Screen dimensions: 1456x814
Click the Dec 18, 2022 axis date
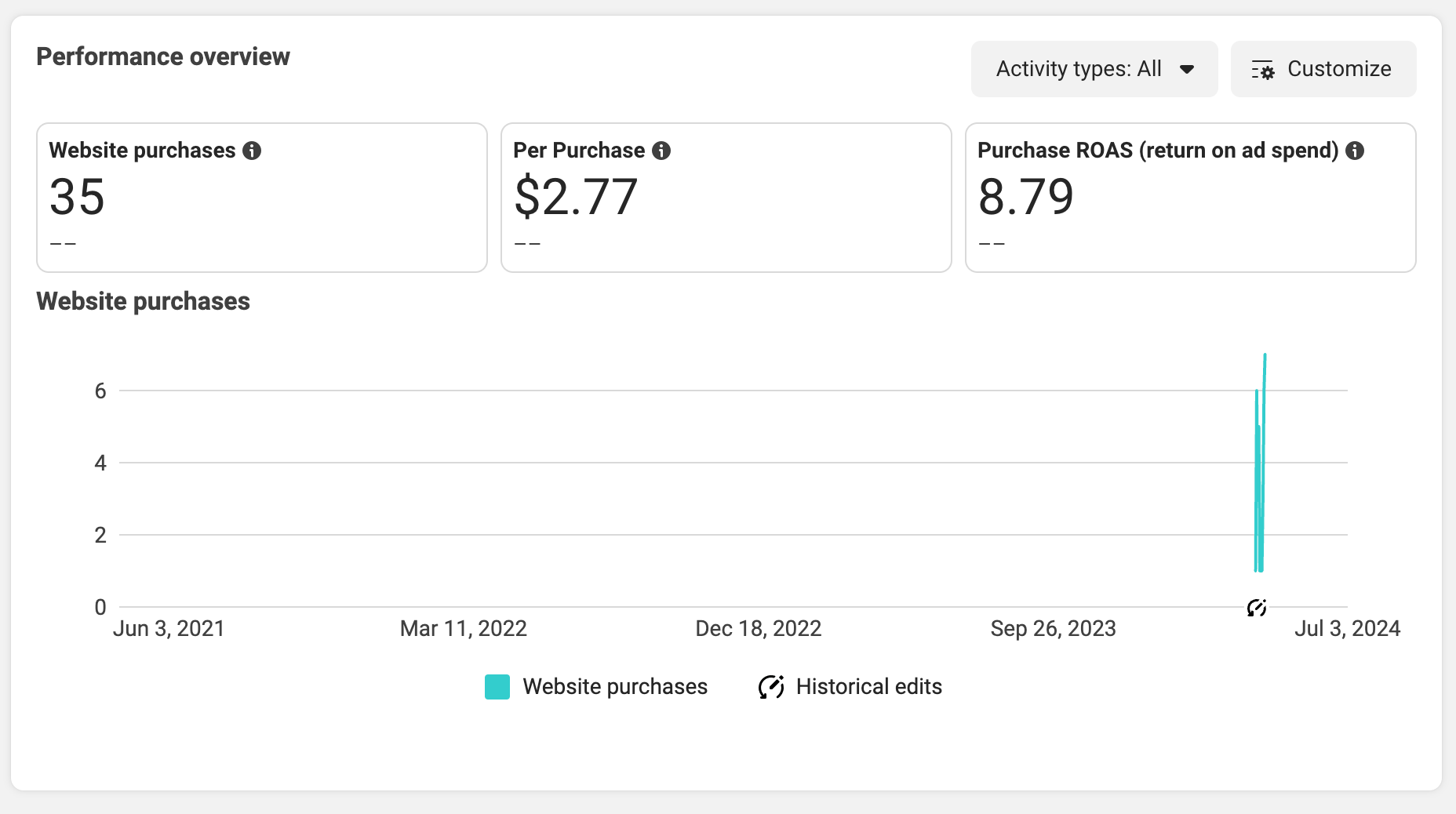click(x=759, y=629)
